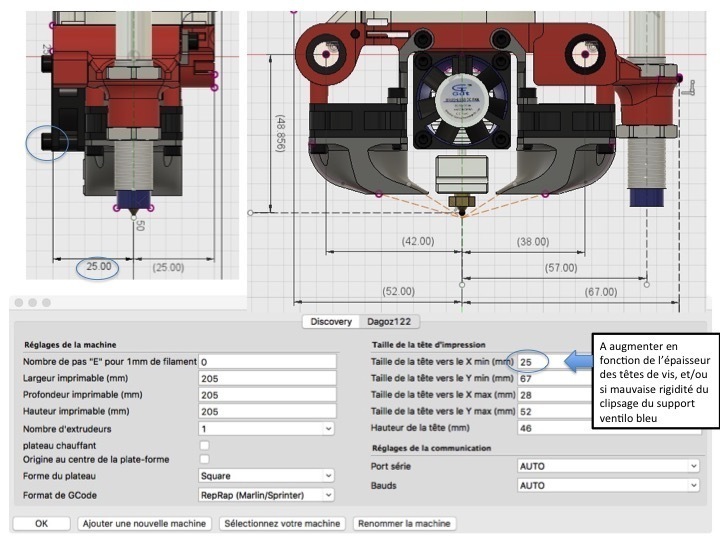Click the Y max head size field
Viewport: 720px width, 540px height.
click(554, 411)
